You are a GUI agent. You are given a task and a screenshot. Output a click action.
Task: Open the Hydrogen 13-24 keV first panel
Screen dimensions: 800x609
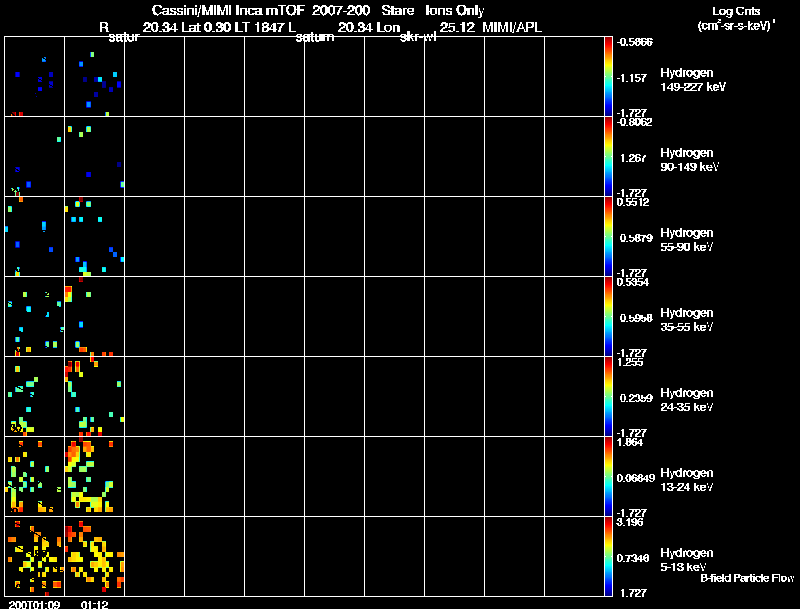[35, 477]
